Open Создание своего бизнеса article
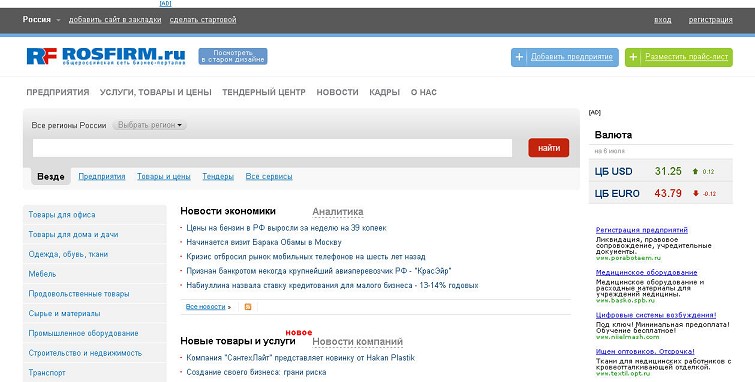755x382 pixels. tap(256, 372)
